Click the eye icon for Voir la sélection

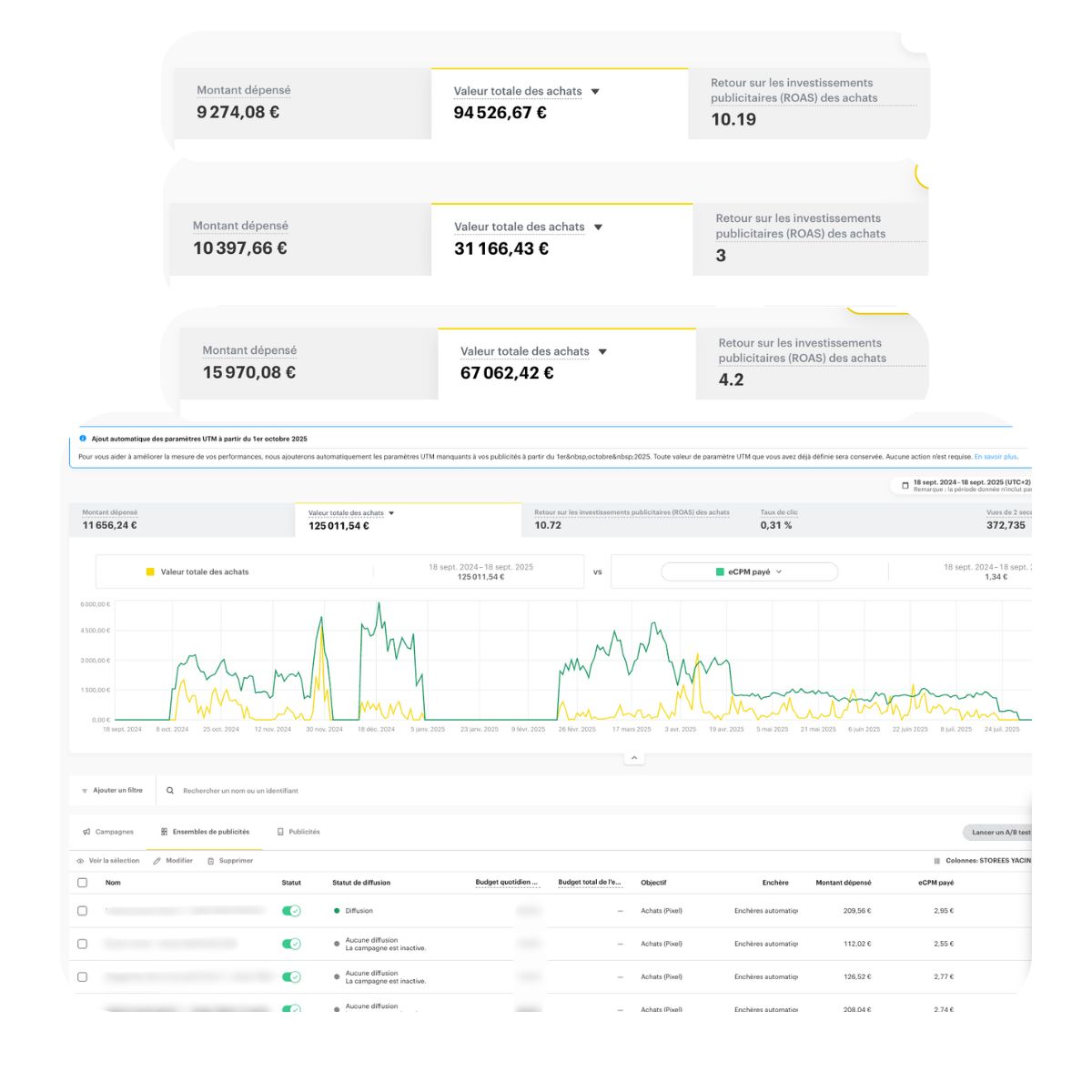(x=81, y=861)
